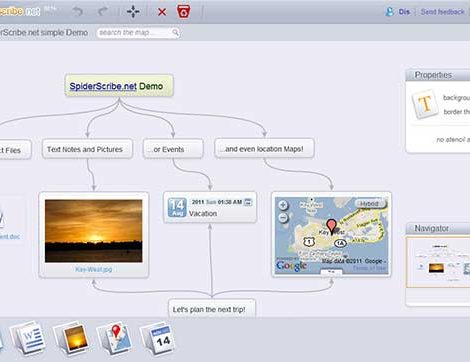
Task: Click the Navigator minimap thumbnail
Action: pos(438,262)
